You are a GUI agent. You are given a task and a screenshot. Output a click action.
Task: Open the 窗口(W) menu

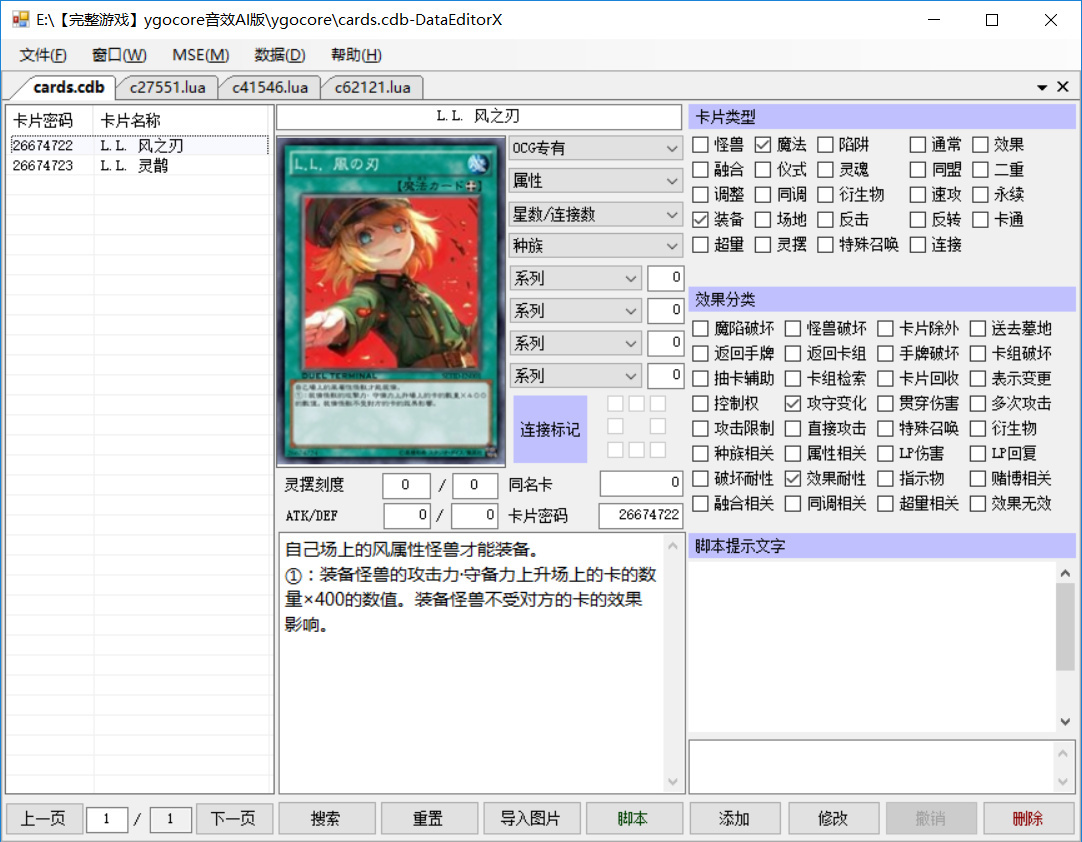point(119,55)
